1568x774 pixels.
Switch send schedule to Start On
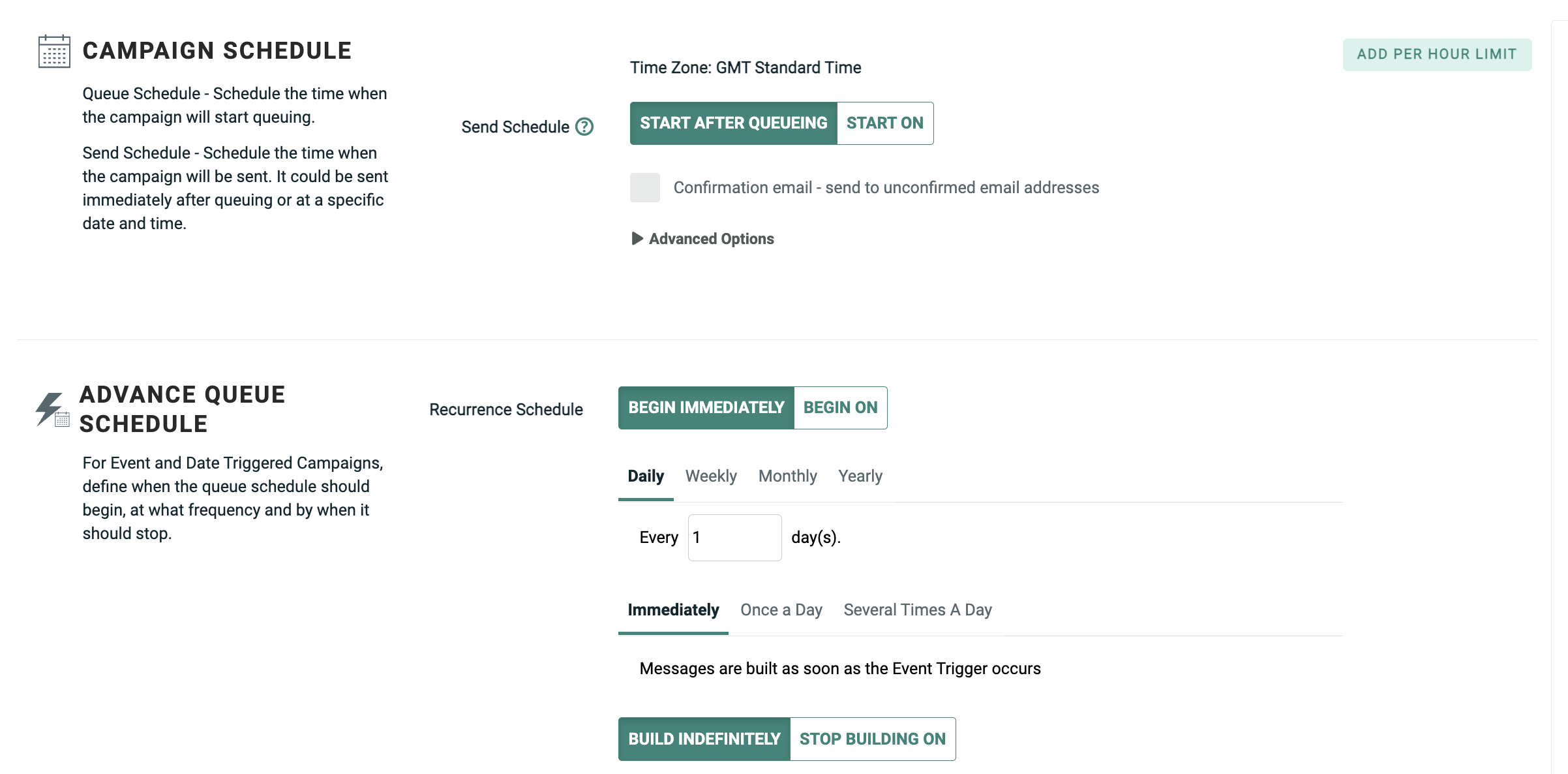(884, 123)
